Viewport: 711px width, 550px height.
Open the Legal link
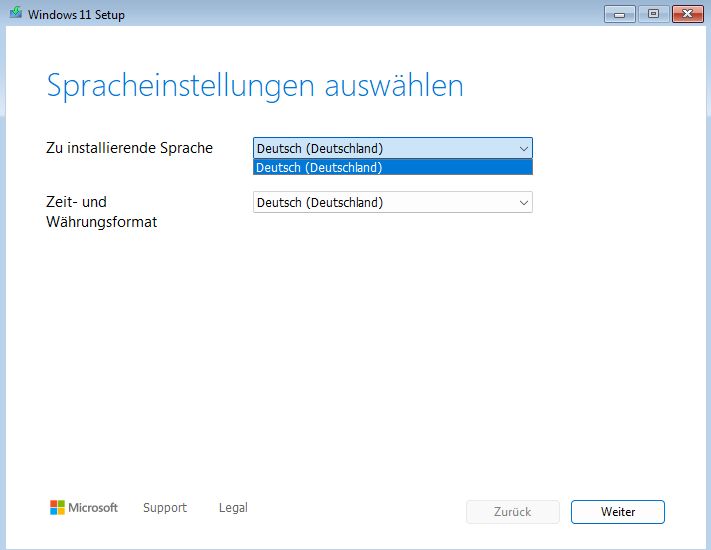[x=233, y=507]
